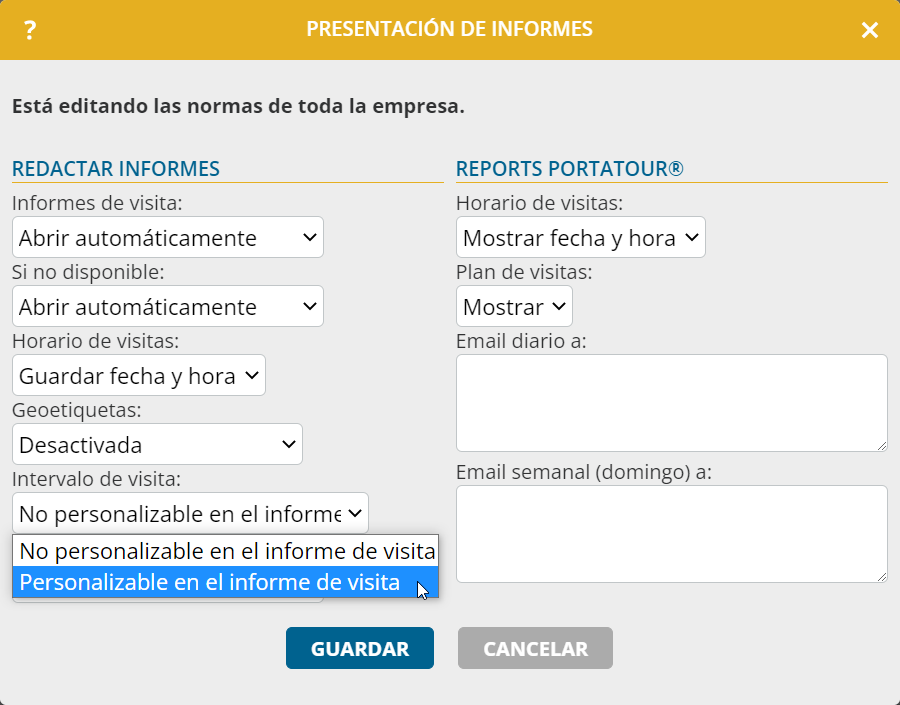
Task: Save settings with the Guardar button
Action: [x=360, y=648]
